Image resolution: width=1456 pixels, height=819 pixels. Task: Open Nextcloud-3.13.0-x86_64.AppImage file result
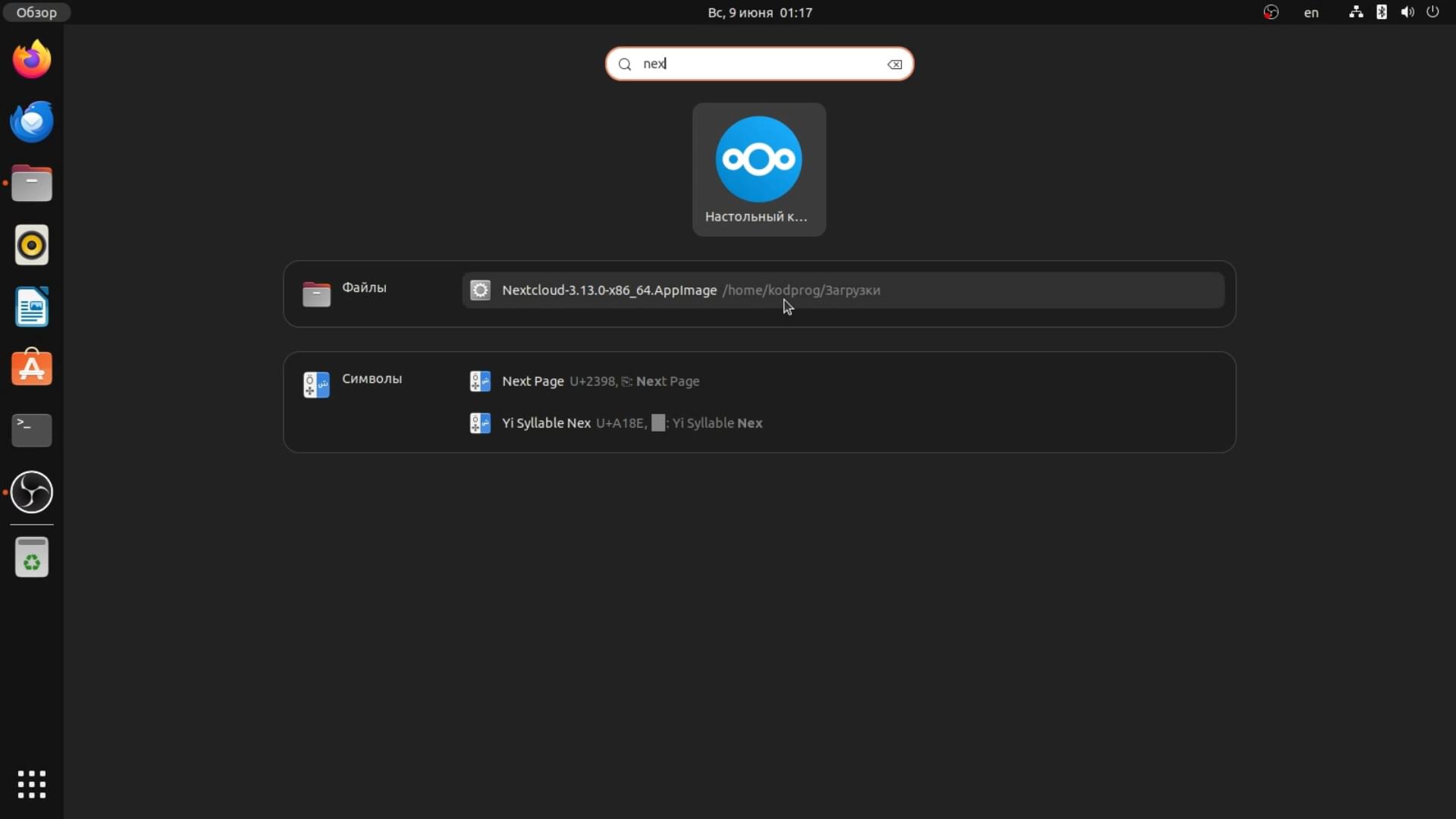pos(843,290)
